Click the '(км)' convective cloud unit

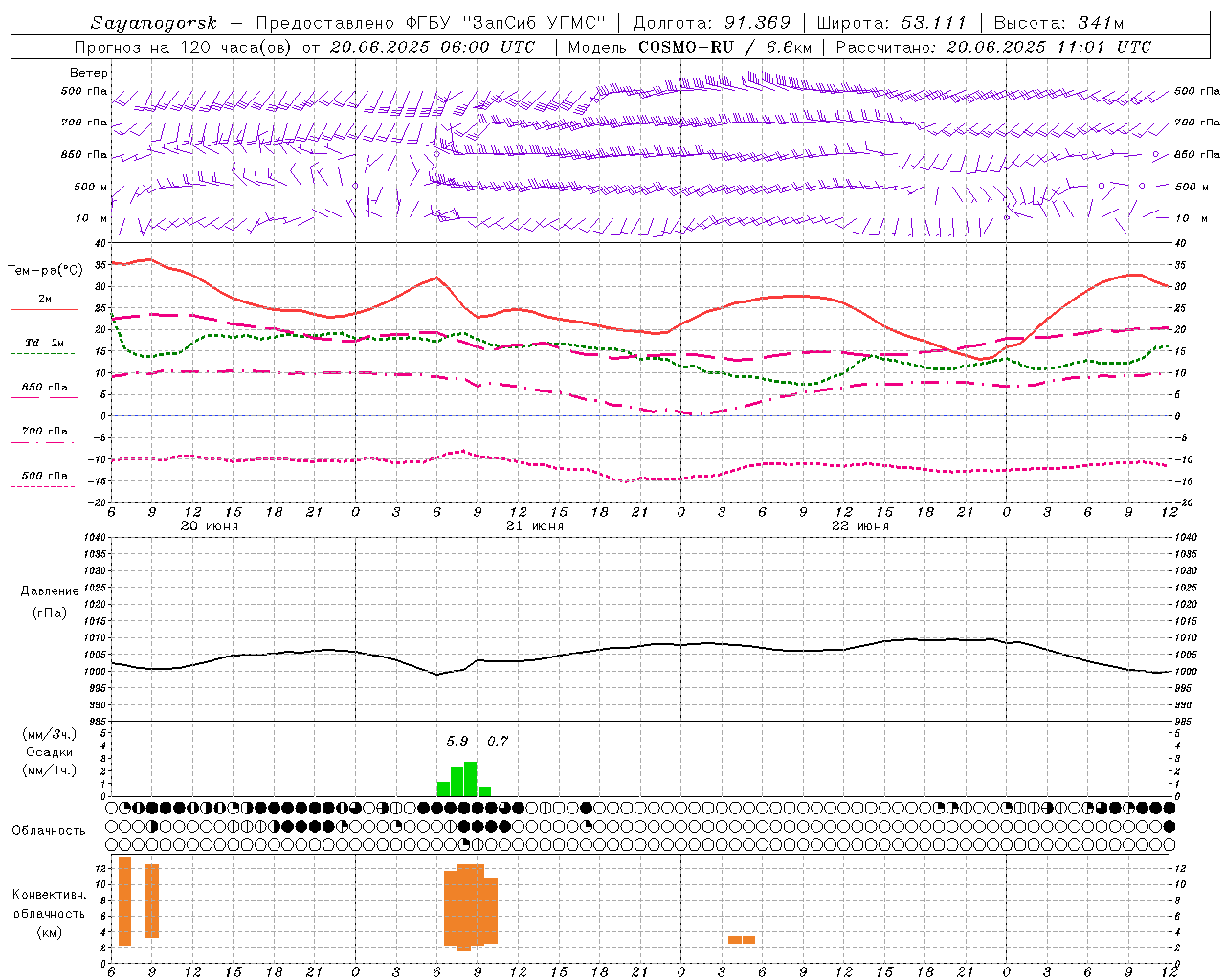point(50,933)
